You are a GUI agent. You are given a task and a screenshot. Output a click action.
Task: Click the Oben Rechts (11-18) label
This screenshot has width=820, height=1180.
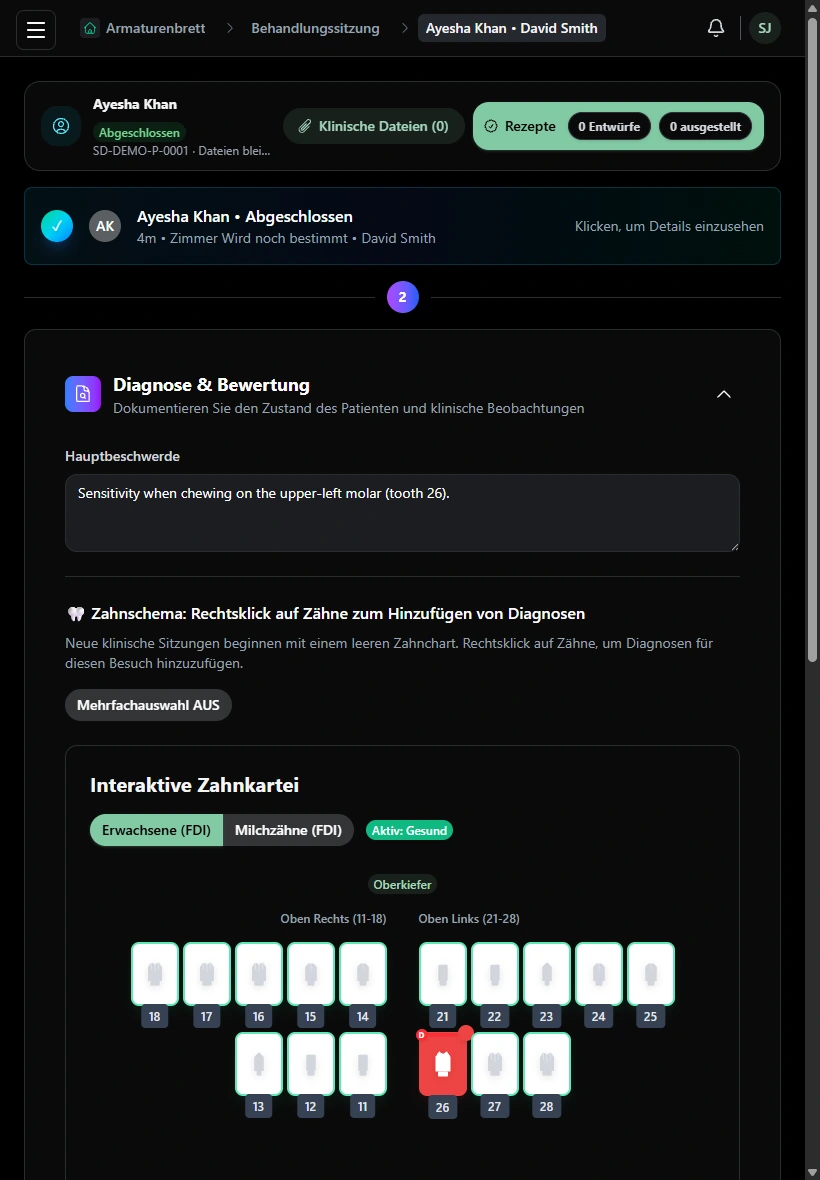tap(333, 919)
